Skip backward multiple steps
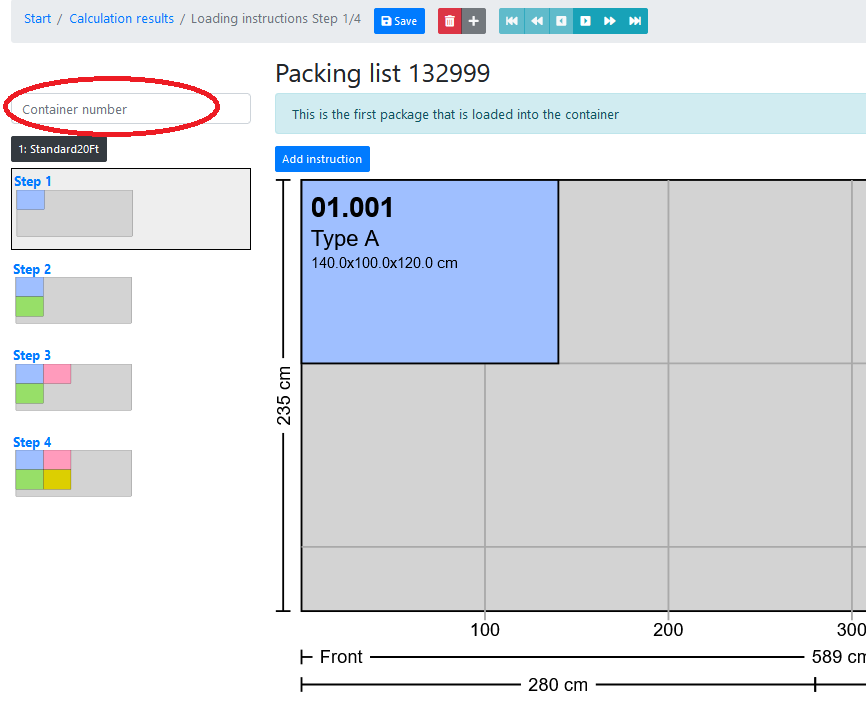 point(536,20)
